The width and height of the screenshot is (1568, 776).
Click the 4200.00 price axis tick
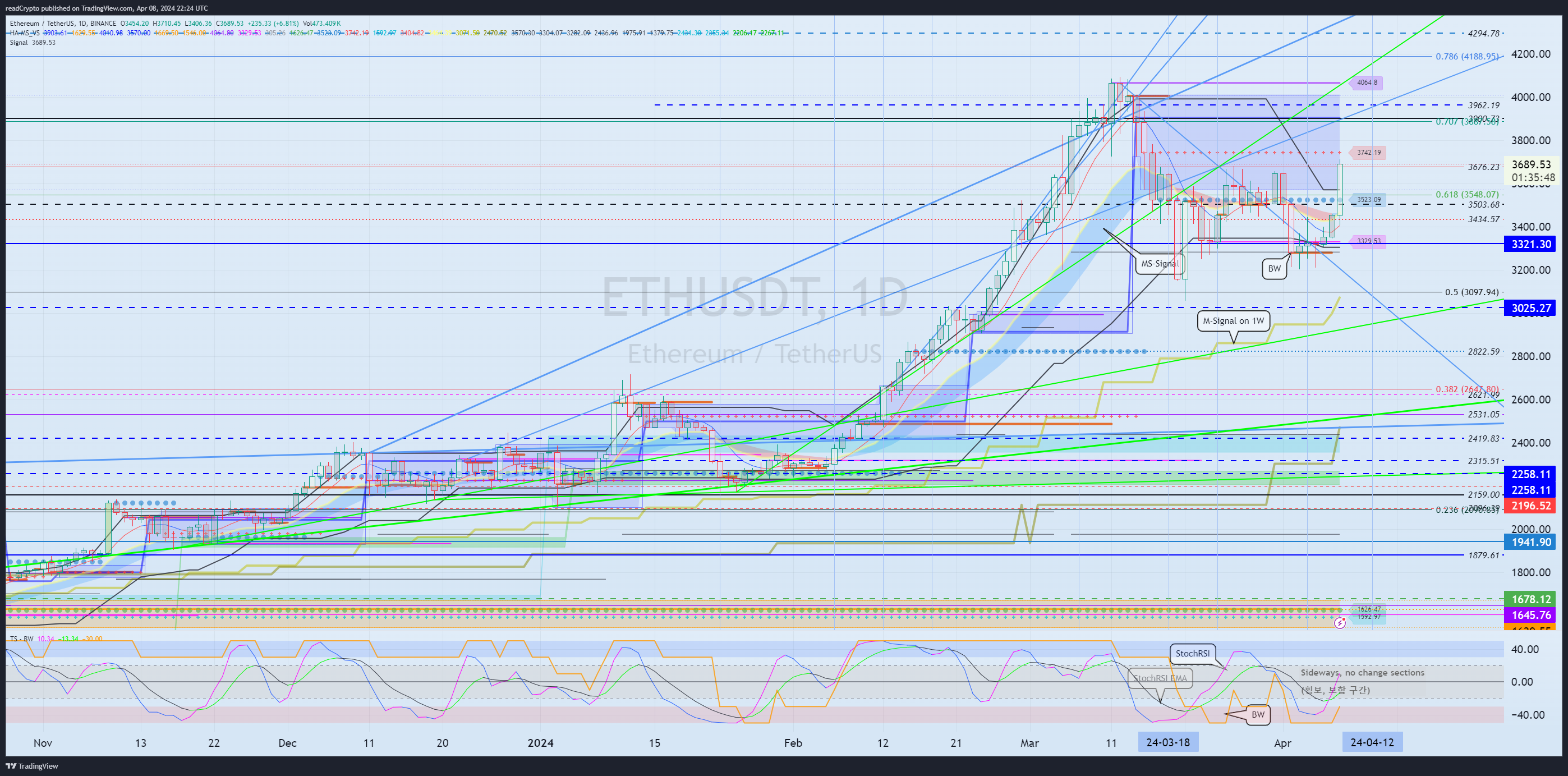1531,54
